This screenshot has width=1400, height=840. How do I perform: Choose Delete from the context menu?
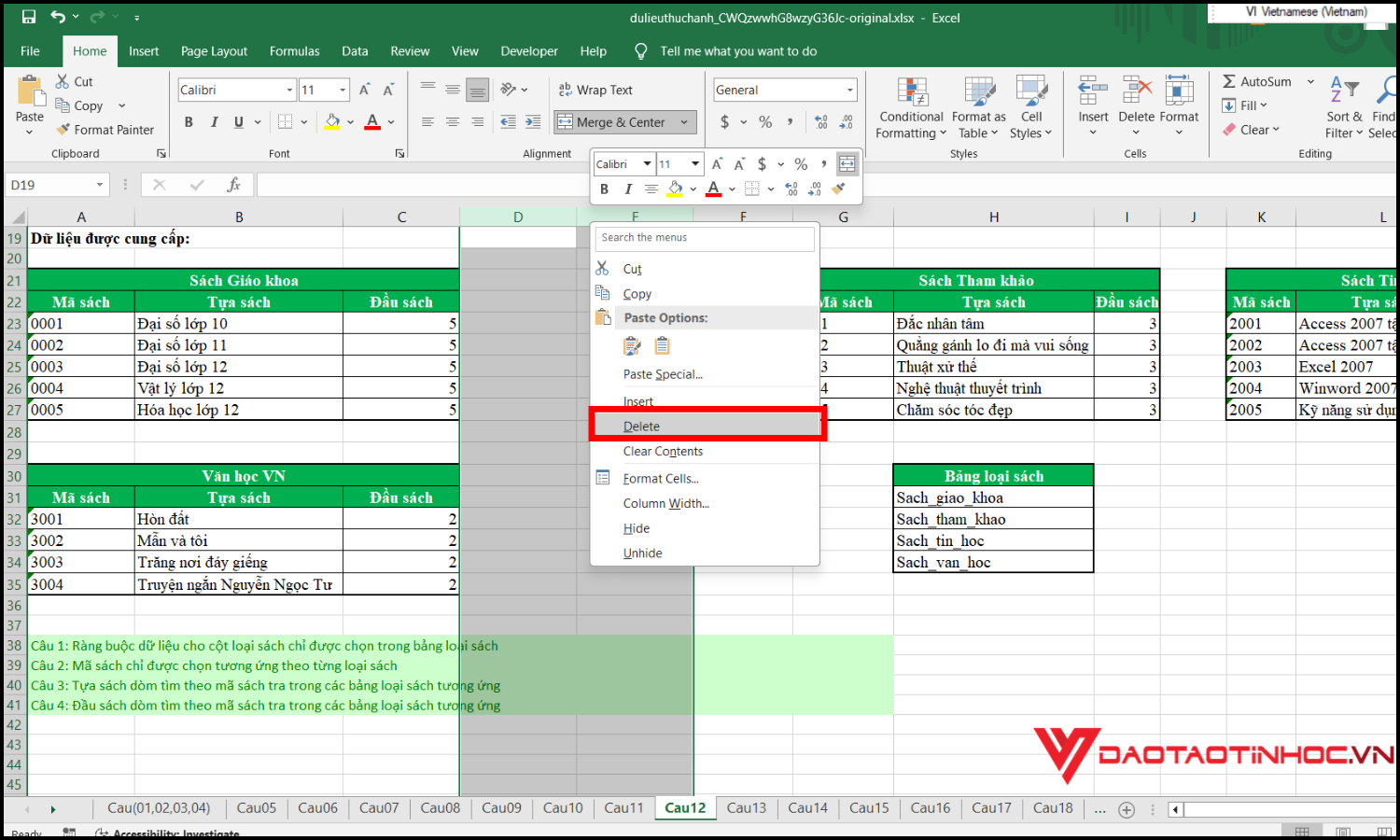point(641,426)
